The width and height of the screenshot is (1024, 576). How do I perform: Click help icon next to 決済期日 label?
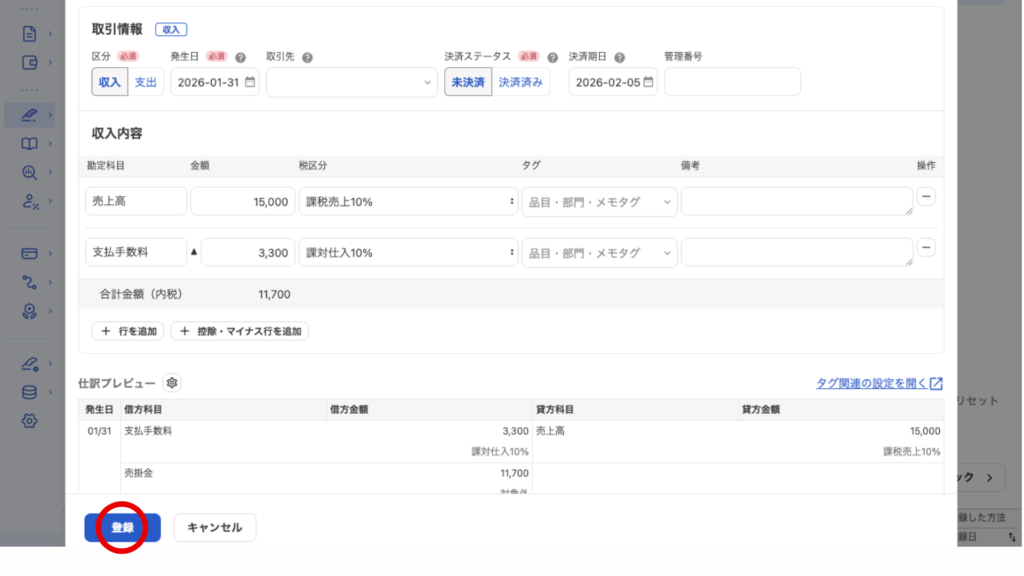coord(620,58)
